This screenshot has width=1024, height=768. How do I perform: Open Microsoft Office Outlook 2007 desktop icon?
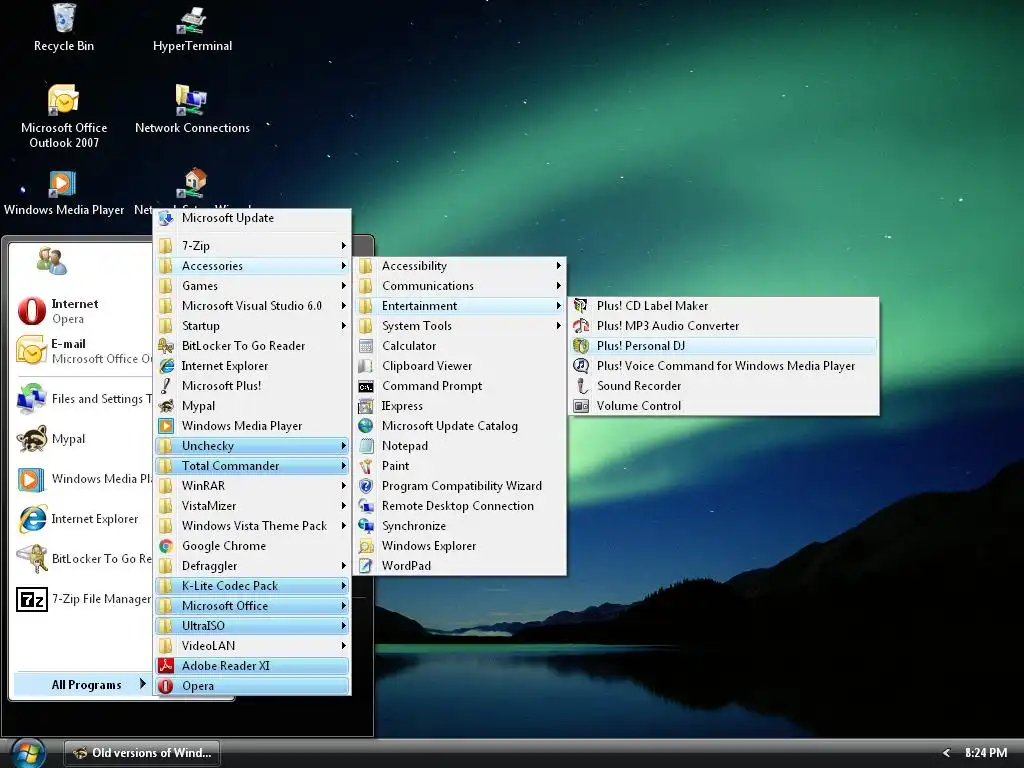click(x=63, y=116)
